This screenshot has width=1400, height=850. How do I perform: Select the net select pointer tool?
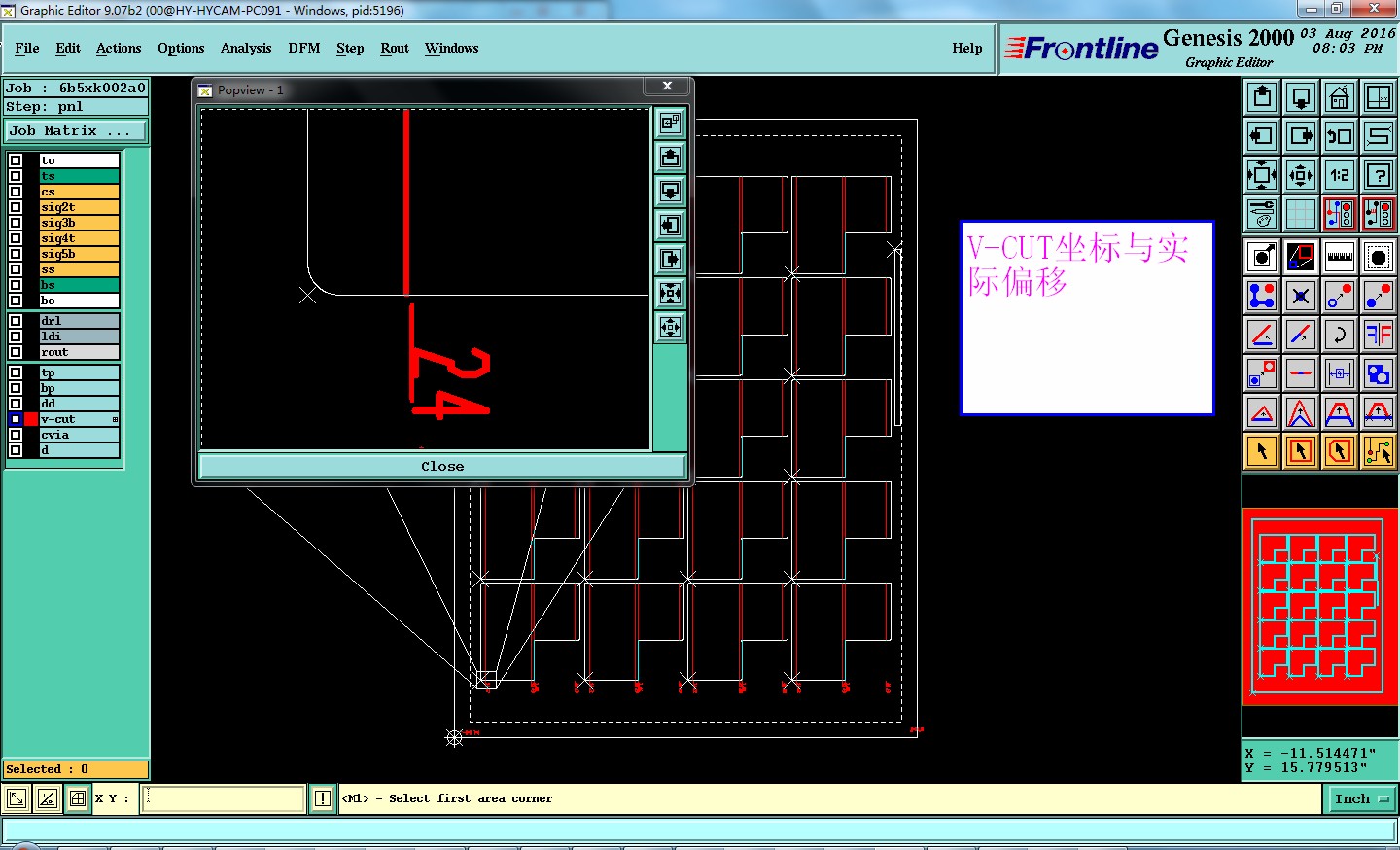pos(1379,451)
